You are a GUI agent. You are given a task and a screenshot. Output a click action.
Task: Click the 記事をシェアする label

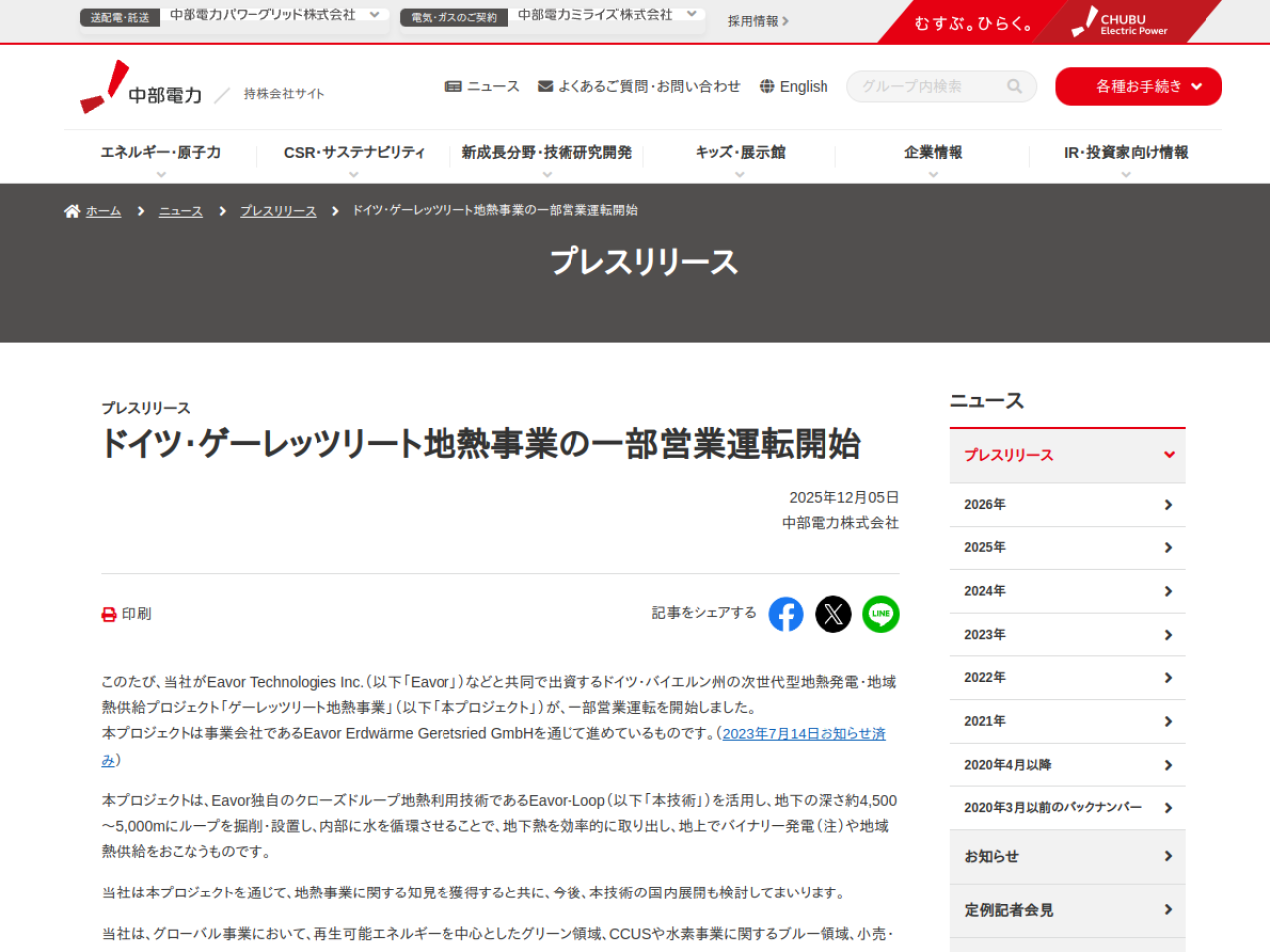pyautogui.click(x=703, y=613)
